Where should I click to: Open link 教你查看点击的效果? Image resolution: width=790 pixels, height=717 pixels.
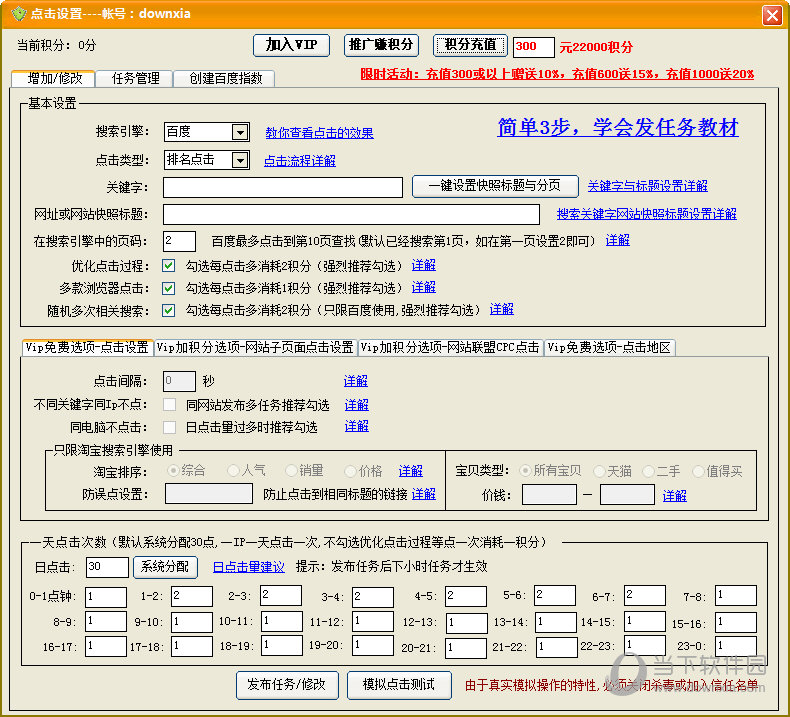click(319, 133)
